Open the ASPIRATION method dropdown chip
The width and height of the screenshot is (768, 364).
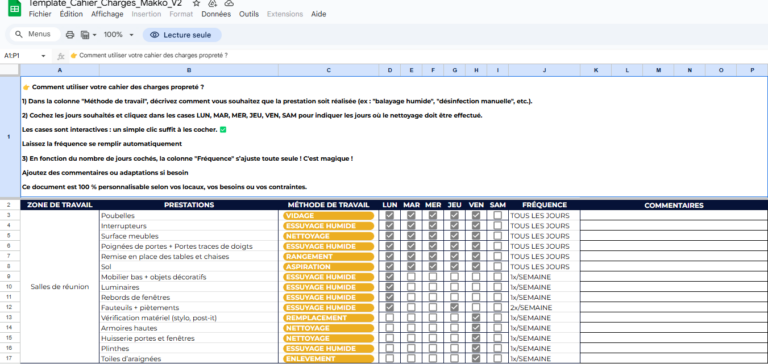(x=328, y=267)
